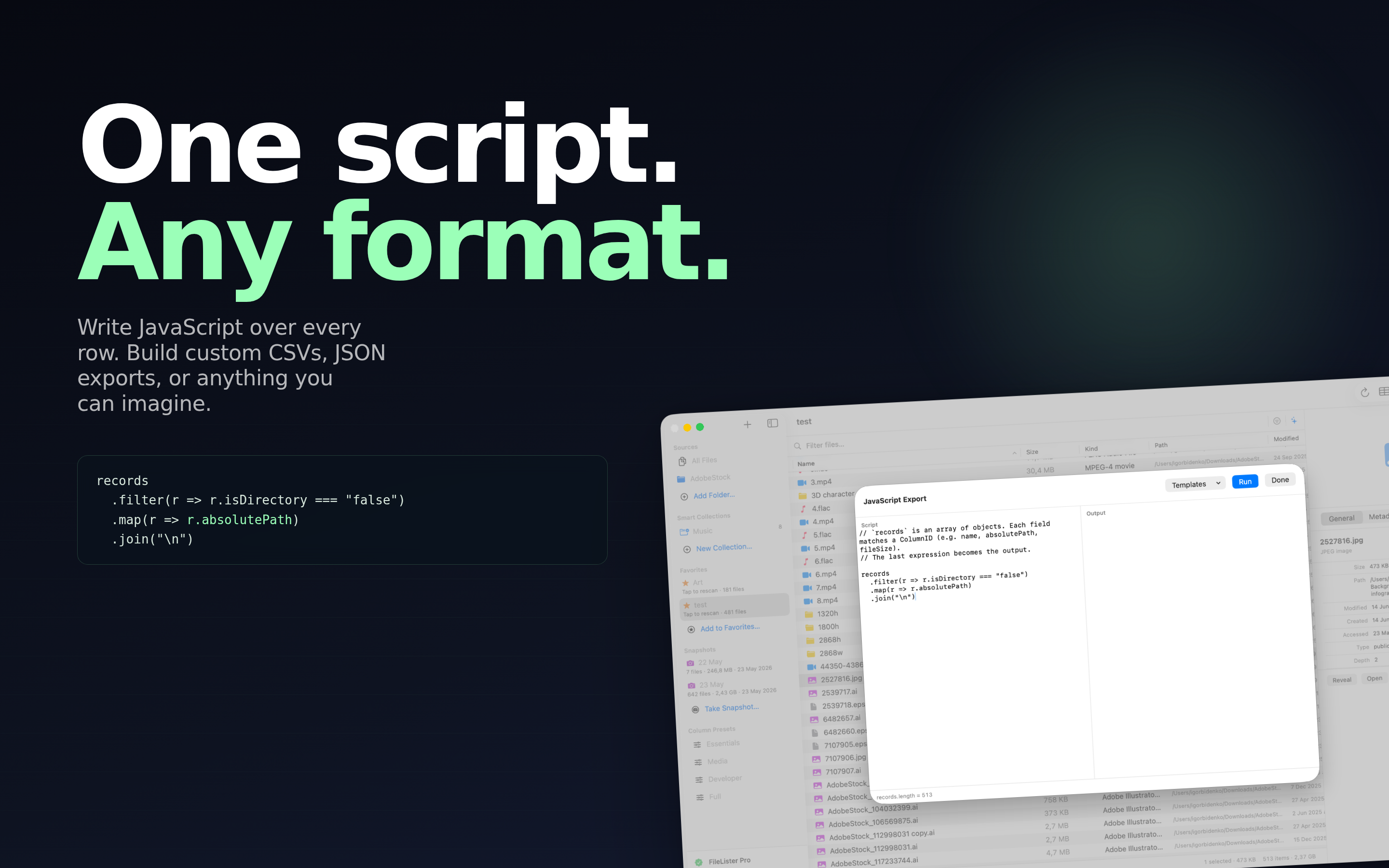Click the music note icon of 4.flac

coord(803,509)
